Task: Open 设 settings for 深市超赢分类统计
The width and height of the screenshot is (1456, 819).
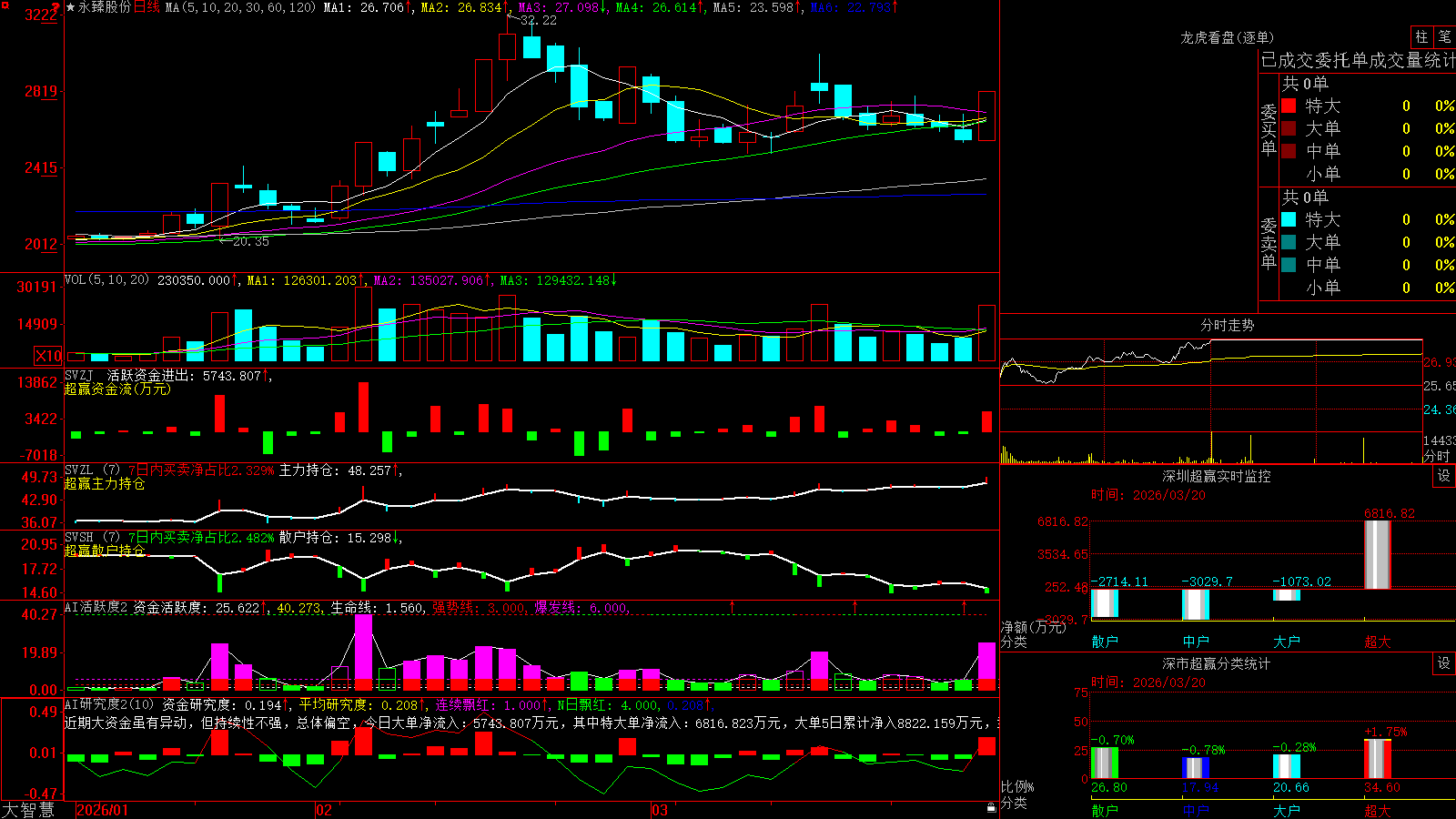Action: pyautogui.click(x=1444, y=663)
